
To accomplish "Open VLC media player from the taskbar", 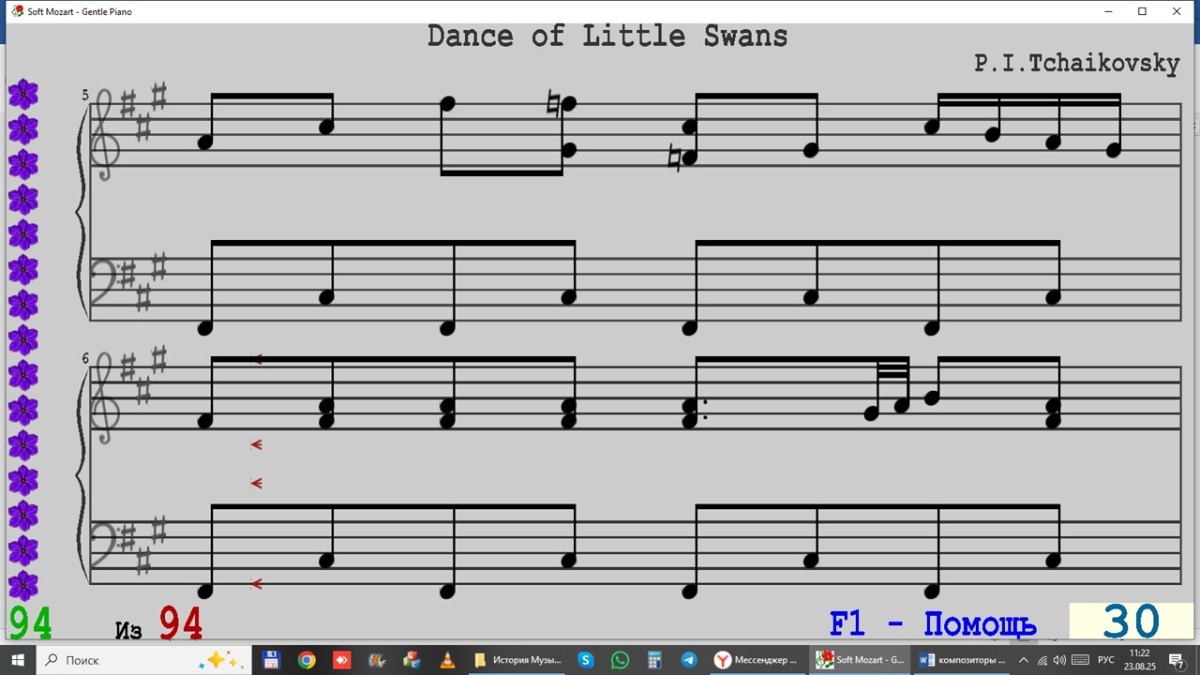I will (447, 660).
